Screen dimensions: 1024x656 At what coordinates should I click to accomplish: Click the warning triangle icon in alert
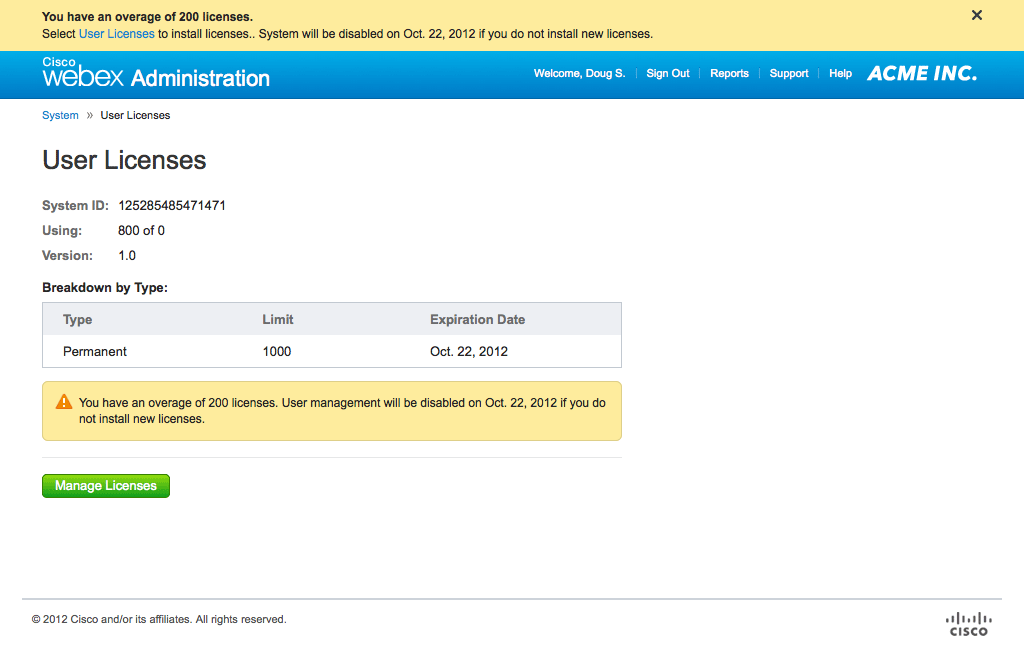64,402
